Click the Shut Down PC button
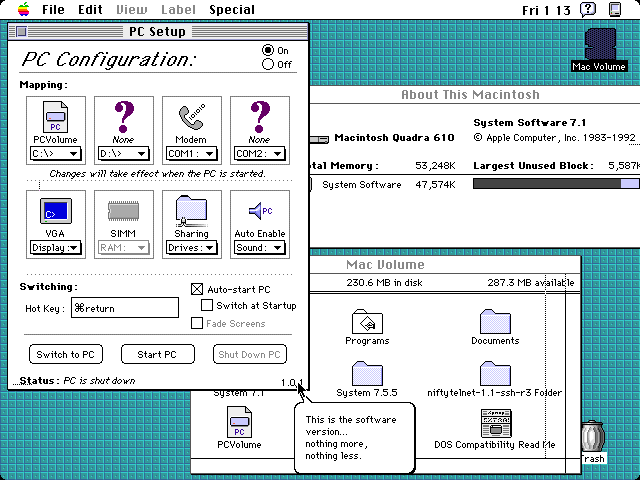Screen dimensions: 640x480 click(250, 354)
